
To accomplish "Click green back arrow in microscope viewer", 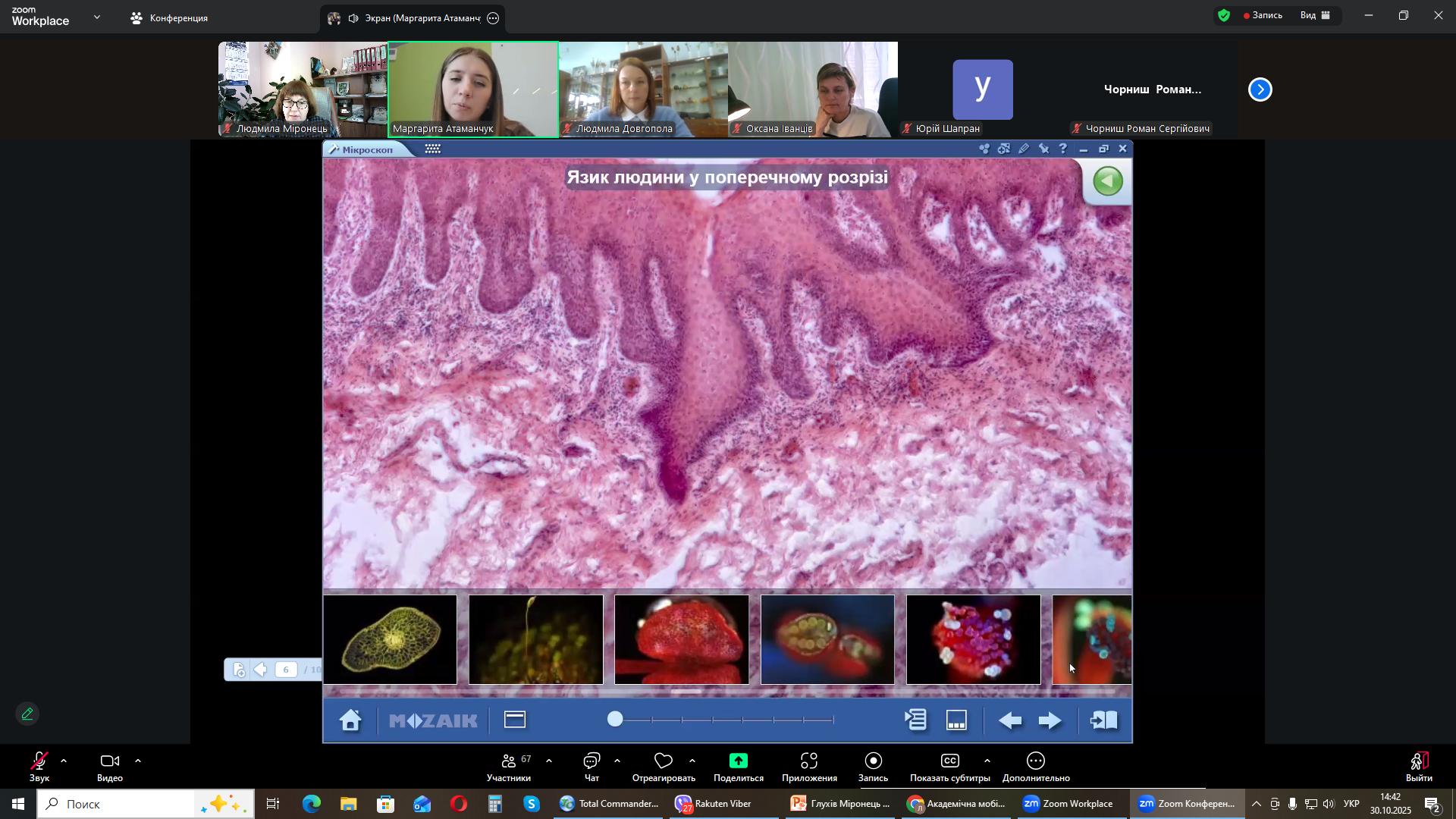I will tap(1108, 181).
